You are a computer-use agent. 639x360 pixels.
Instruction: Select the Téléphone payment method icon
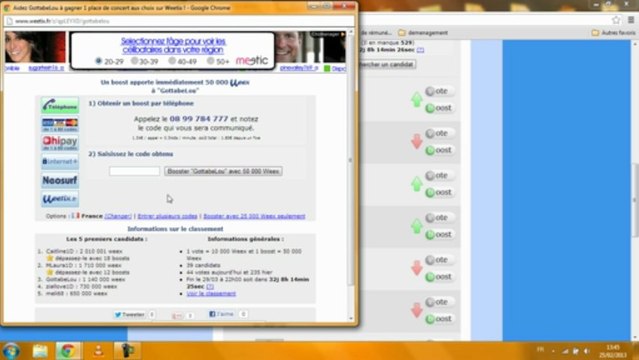point(60,106)
